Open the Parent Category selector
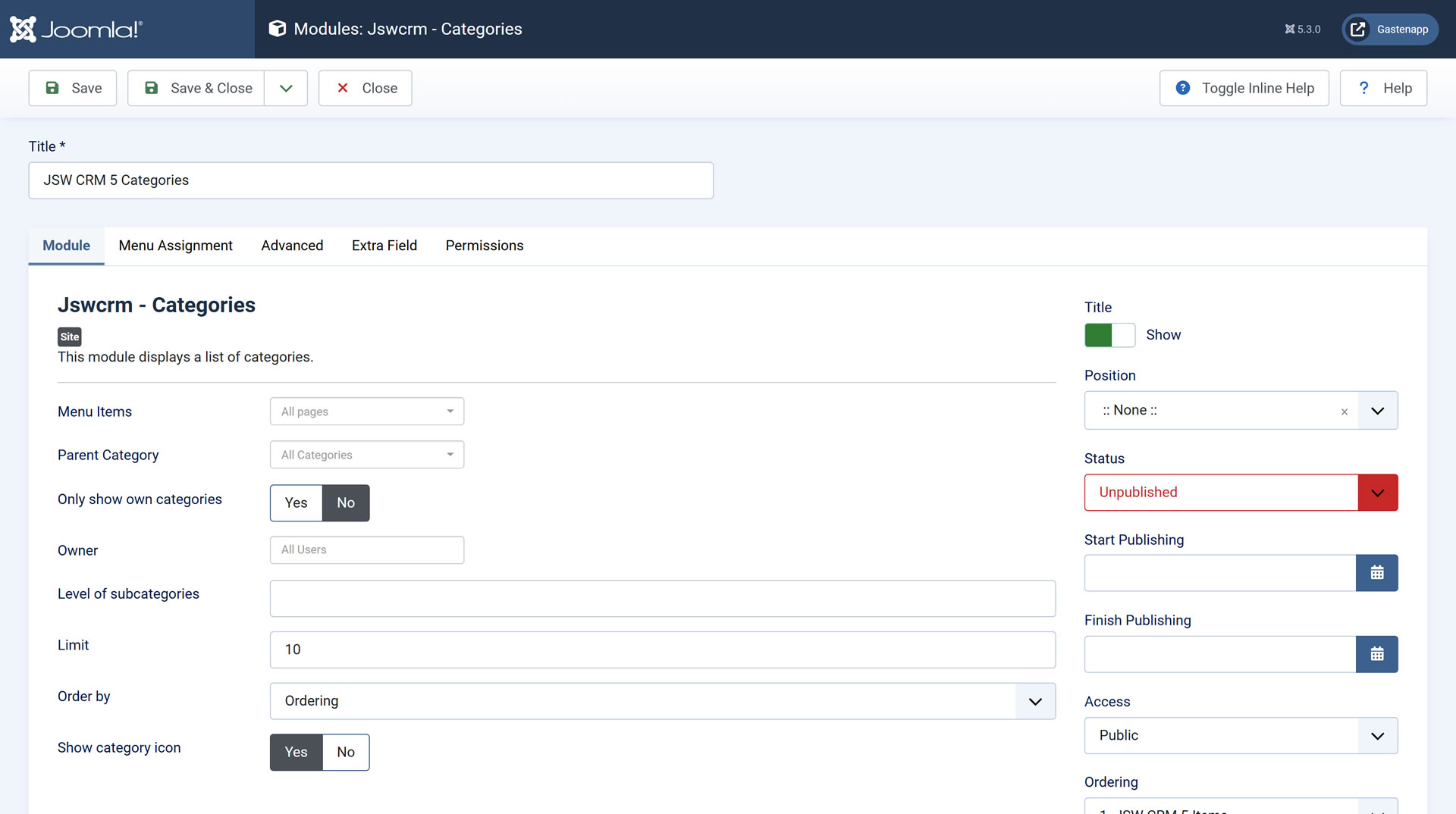1456x814 pixels. (366, 455)
